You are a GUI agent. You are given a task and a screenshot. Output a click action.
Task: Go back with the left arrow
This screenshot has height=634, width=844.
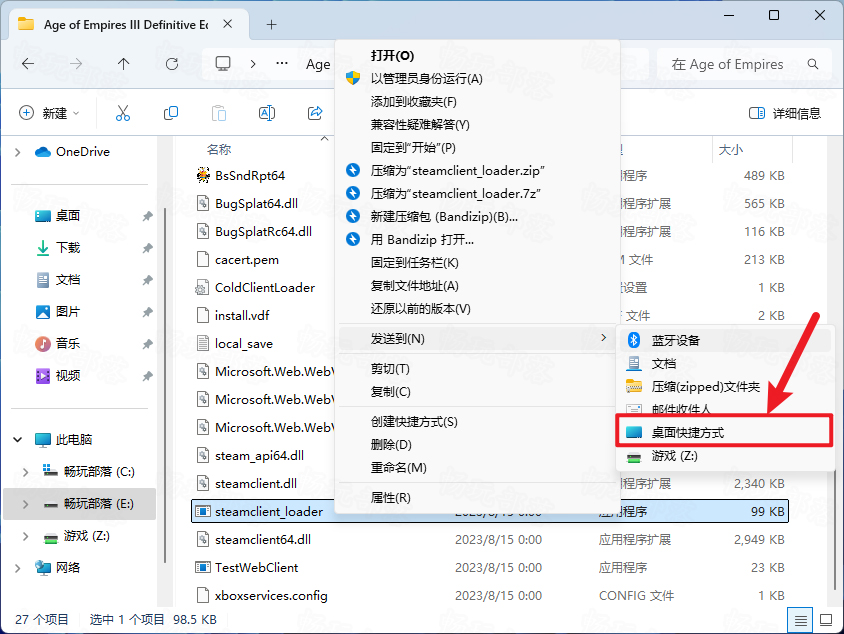[28, 64]
